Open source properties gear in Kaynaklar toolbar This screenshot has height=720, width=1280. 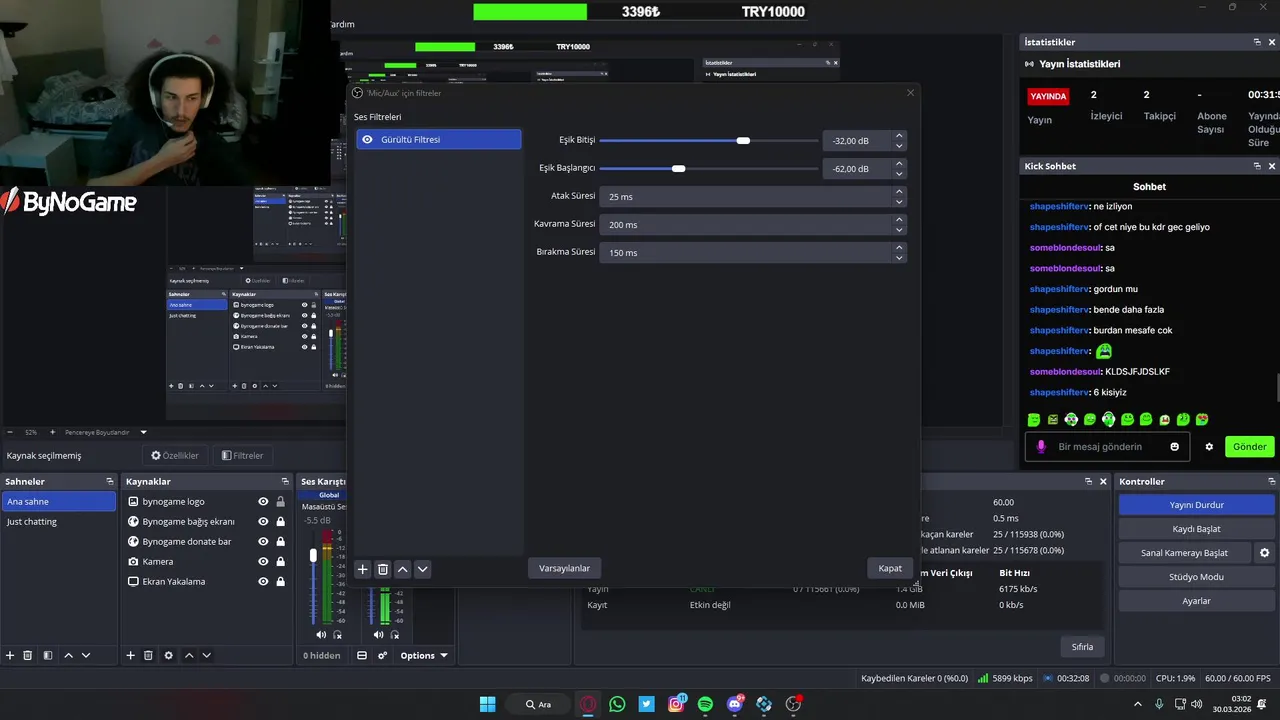(168, 656)
